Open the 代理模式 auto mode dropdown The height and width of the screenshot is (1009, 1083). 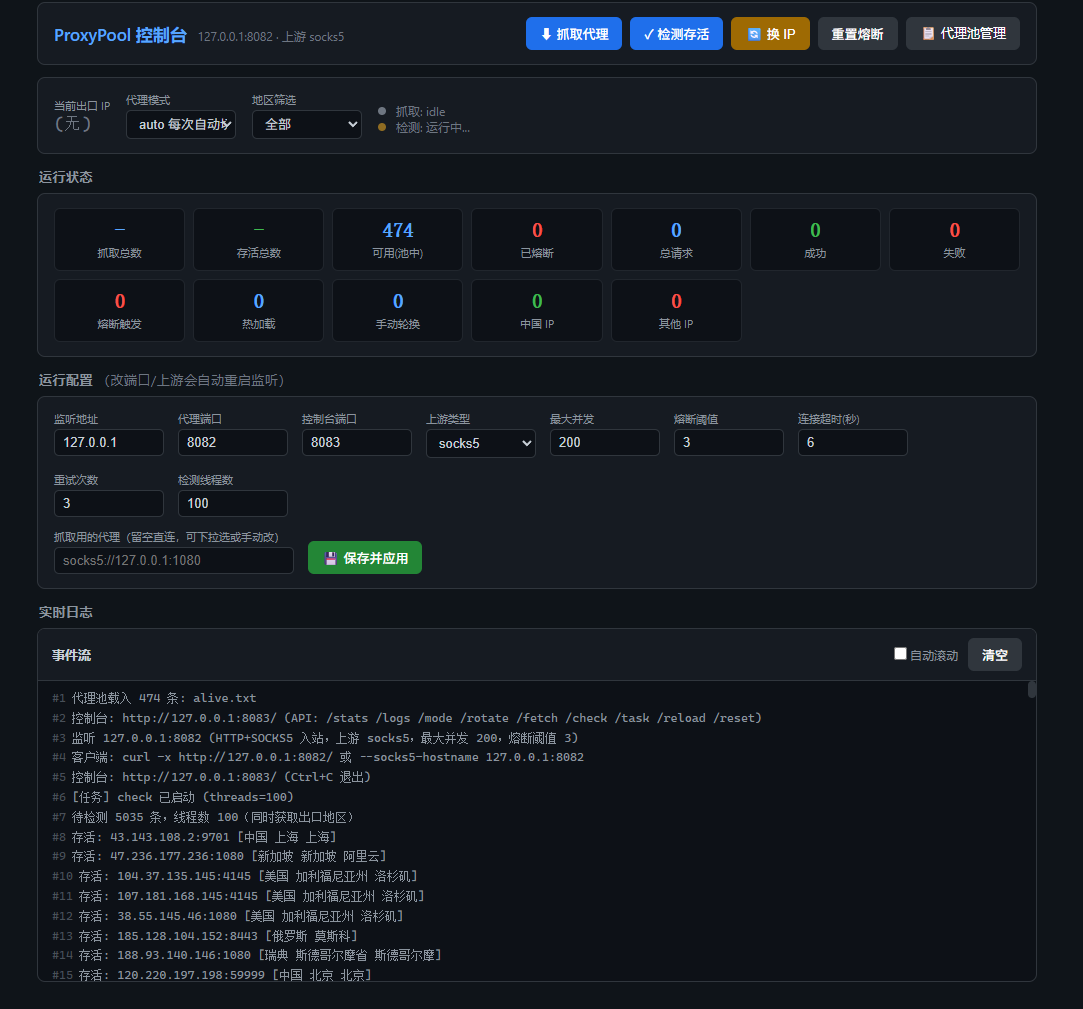point(181,124)
